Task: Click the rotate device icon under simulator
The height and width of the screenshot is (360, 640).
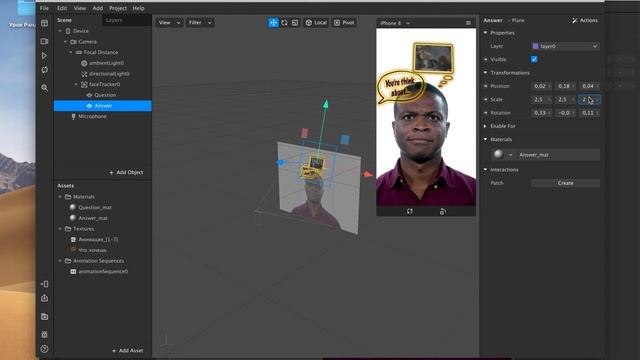Action: [x=409, y=211]
